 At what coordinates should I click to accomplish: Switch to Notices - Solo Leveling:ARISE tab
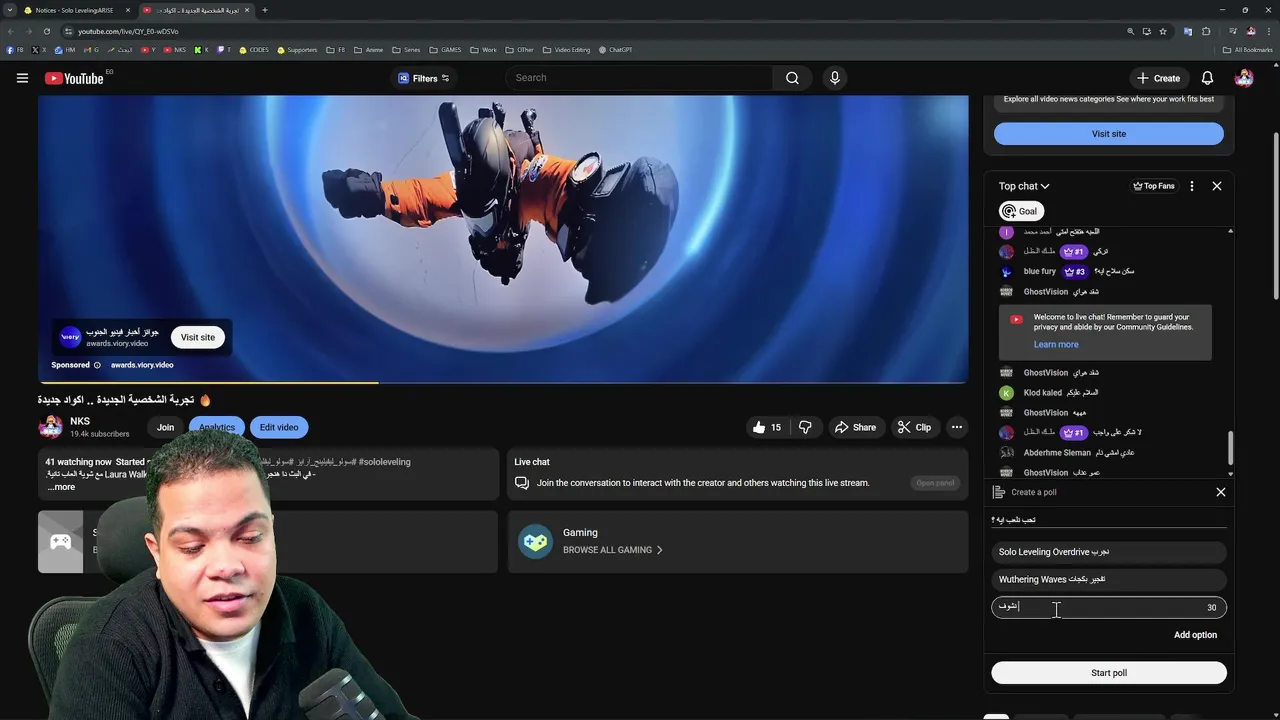pos(77,10)
